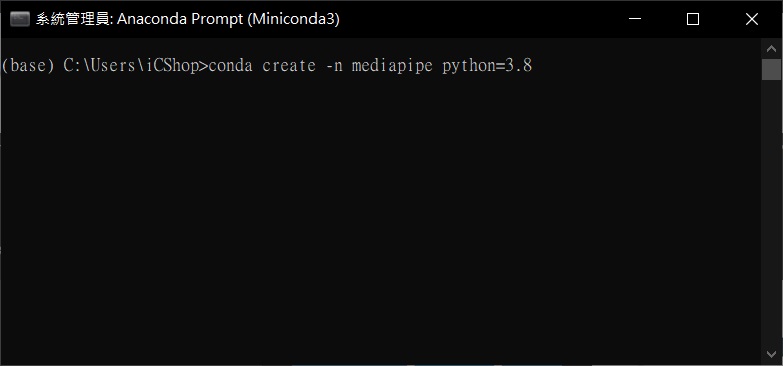Screen dimensions: 783x366
Task: Click the '(base)' environment indicator
Action: (27, 65)
